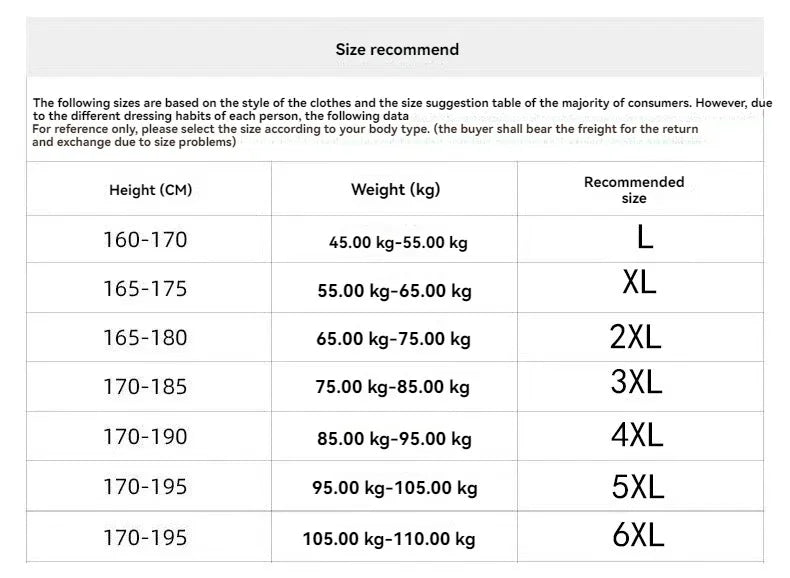Choose the 5XL recommended size
This screenshot has height=578, width=790.
[637, 487]
